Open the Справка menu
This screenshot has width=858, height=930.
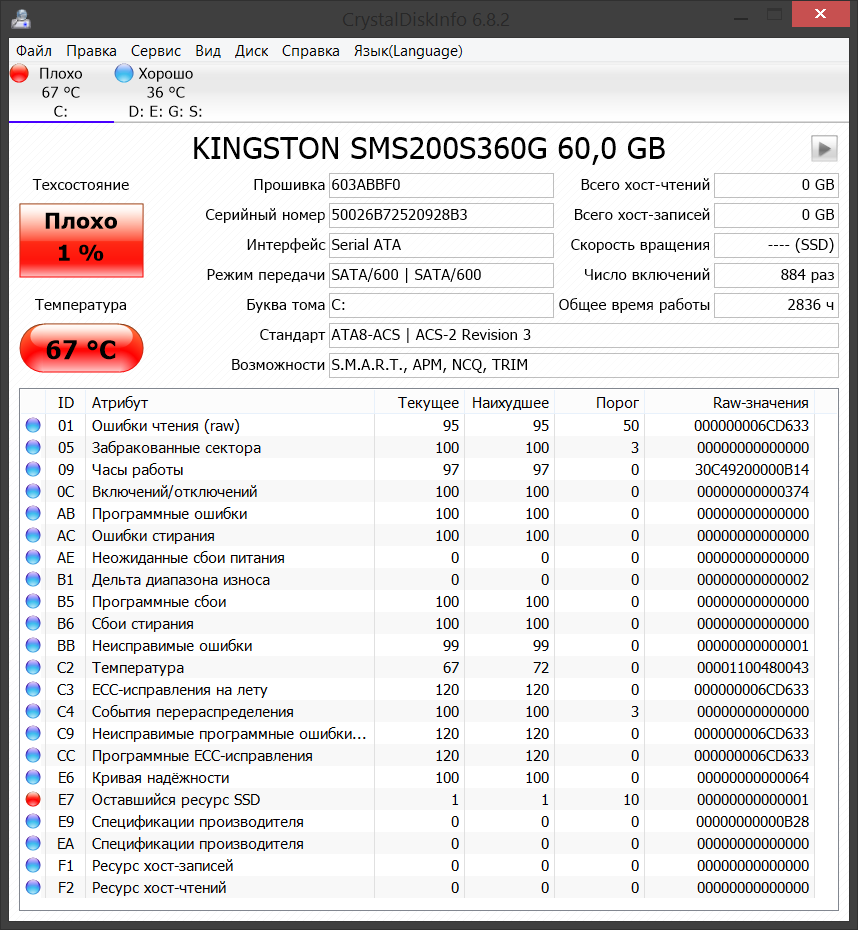311,51
